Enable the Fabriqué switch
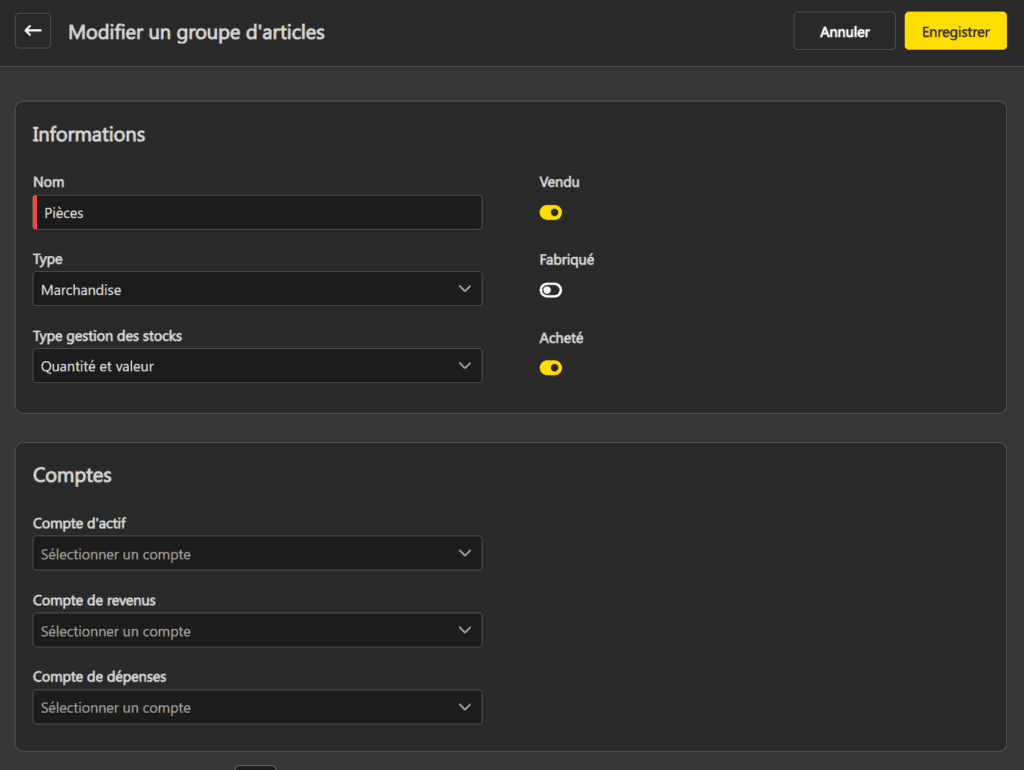The image size is (1024, 770). click(x=551, y=290)
